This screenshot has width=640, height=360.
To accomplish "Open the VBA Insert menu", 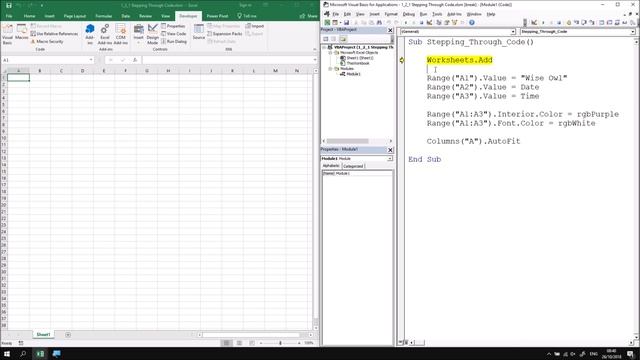I will click(374, 14).
